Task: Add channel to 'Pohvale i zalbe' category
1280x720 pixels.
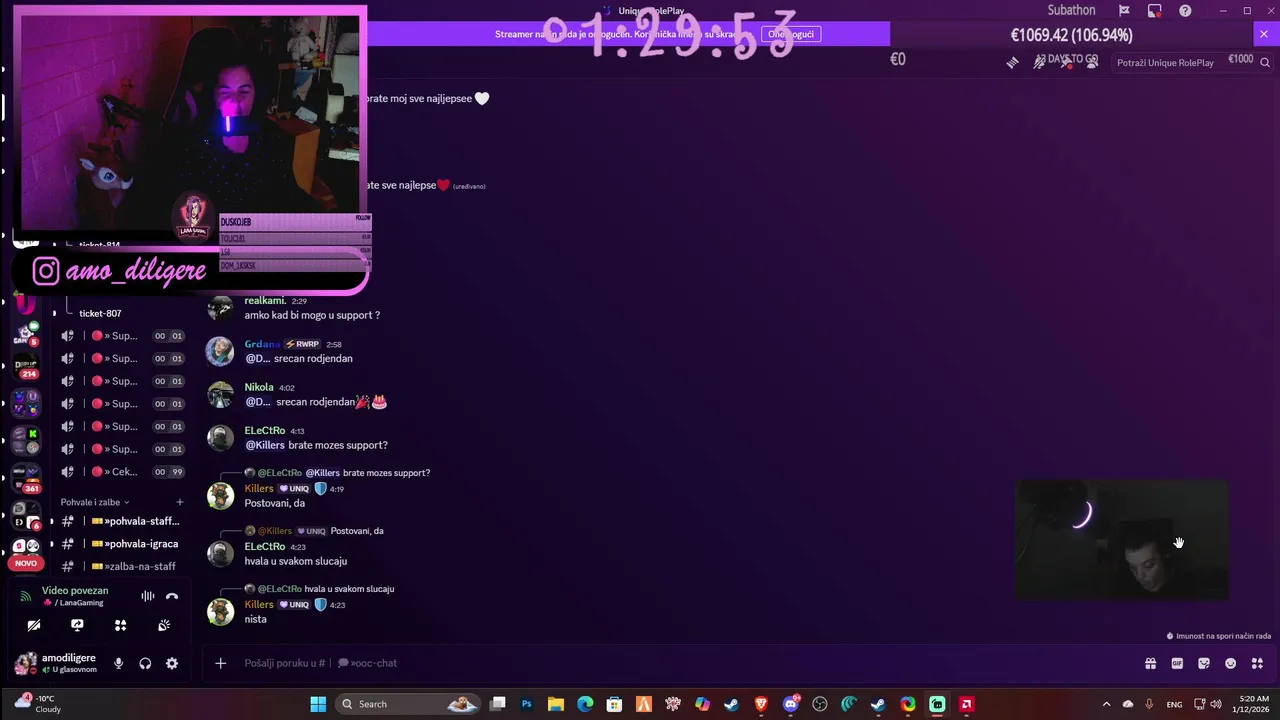Action: [180, 502]
